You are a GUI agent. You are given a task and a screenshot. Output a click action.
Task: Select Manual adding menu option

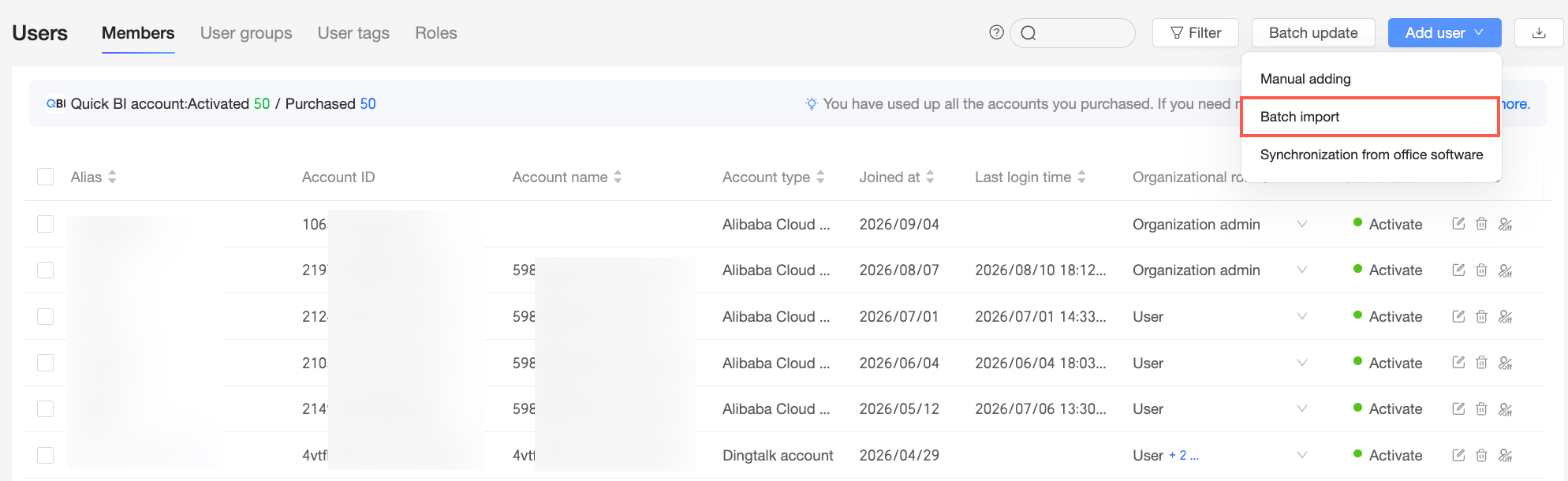point(1371,79)
